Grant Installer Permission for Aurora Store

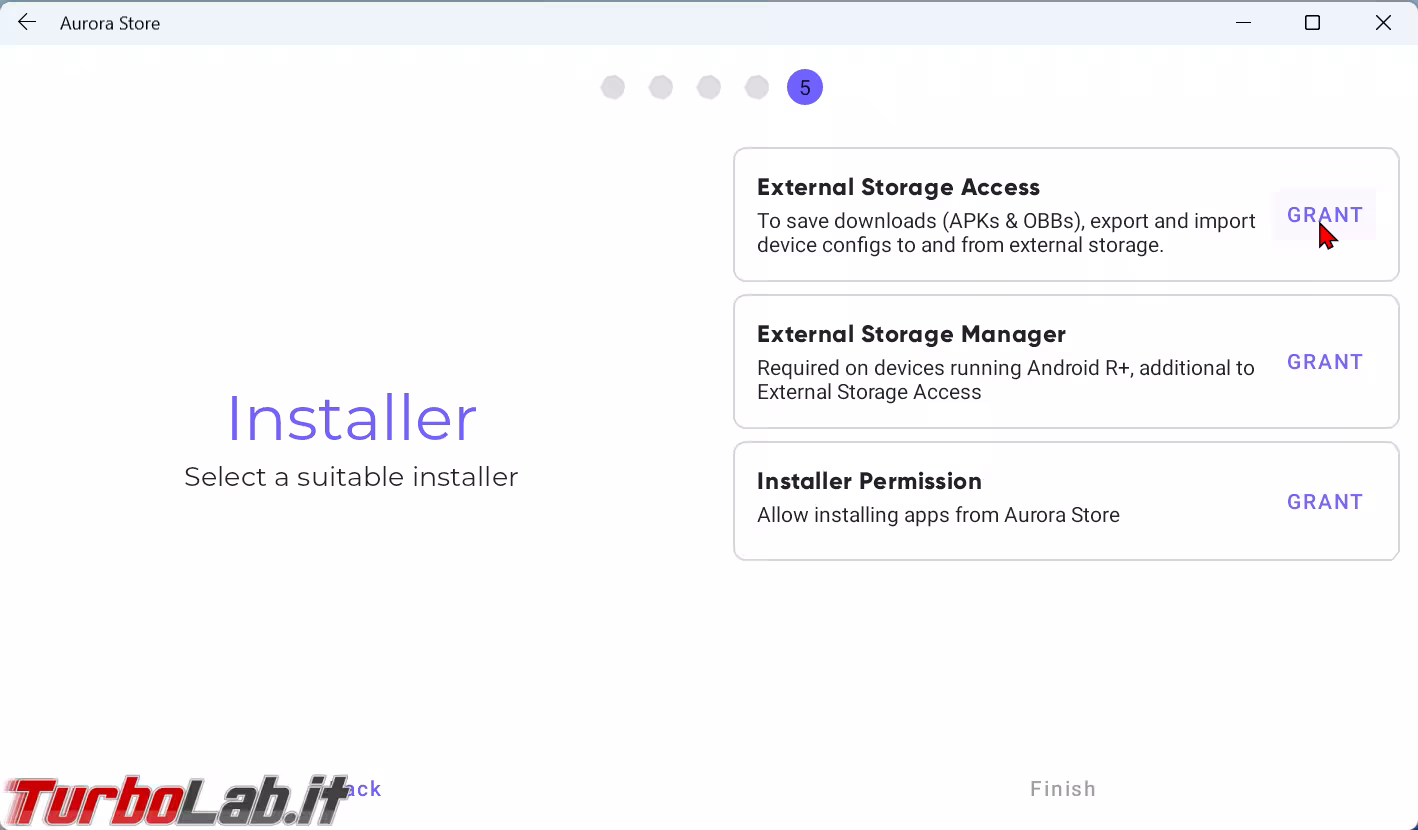(x=1324, y=502)
